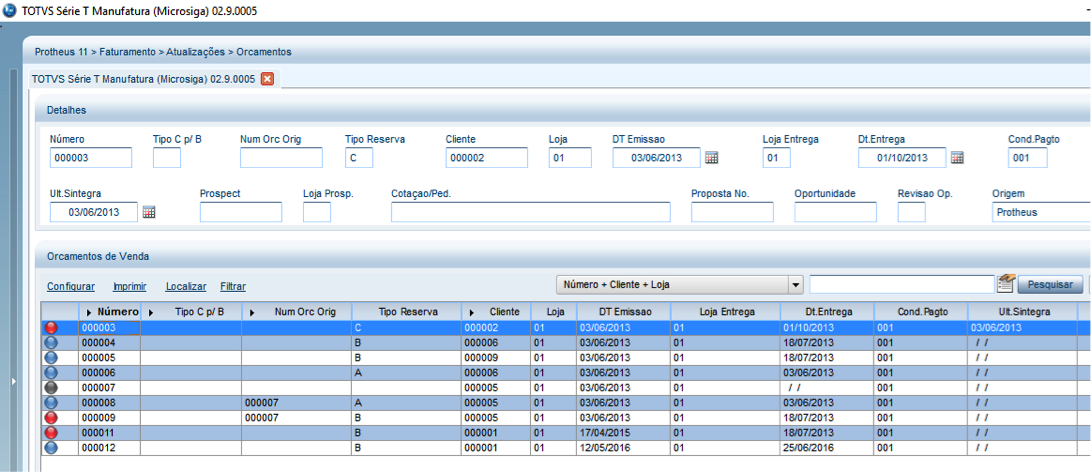Click Cliente 000009 in row 000005
This screenshot has height=472, width=1091.
481,358
